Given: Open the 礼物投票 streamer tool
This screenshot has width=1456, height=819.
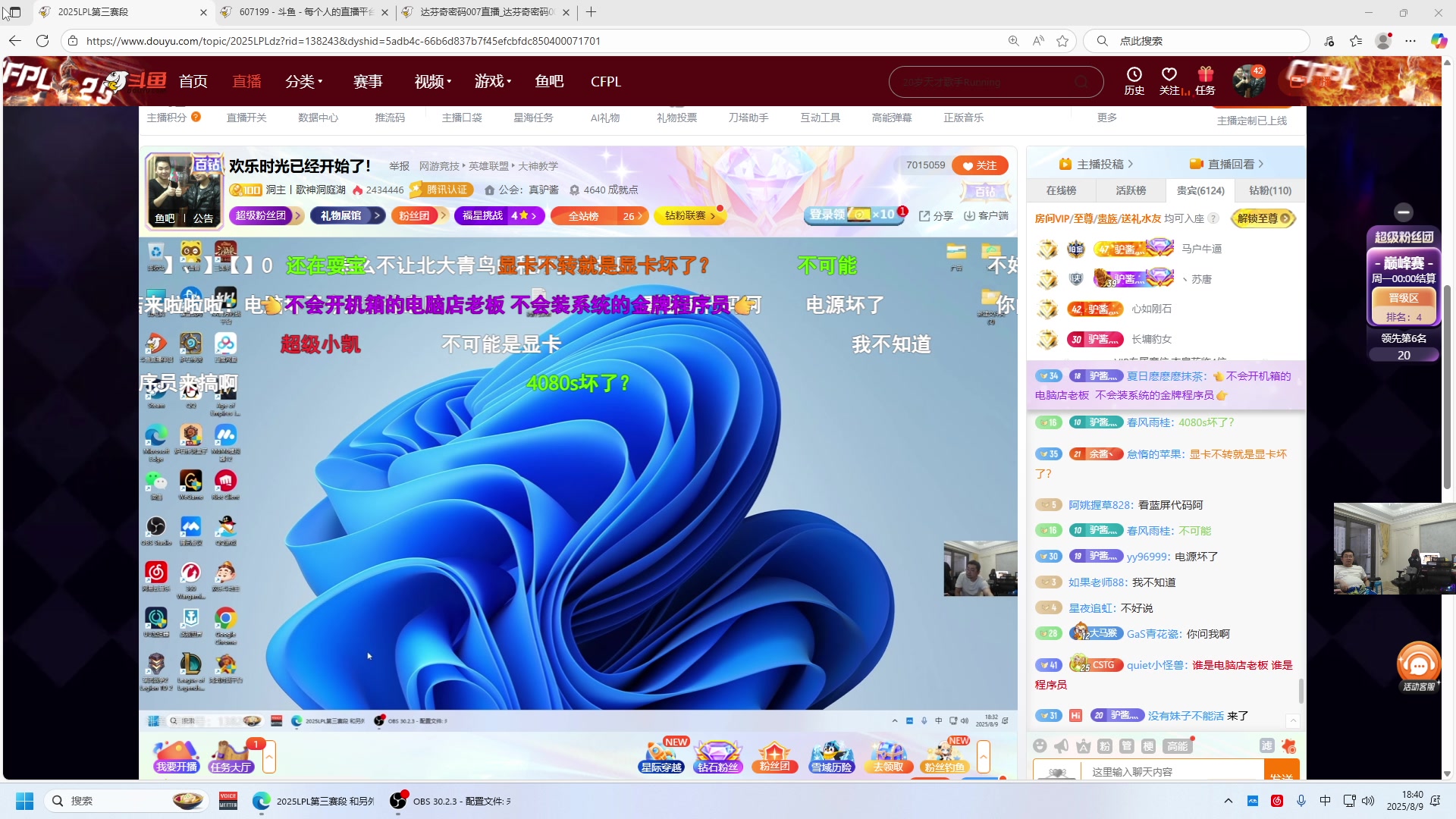Looking at the screenshot, I should pyautogui.click(x=676, y=118).
